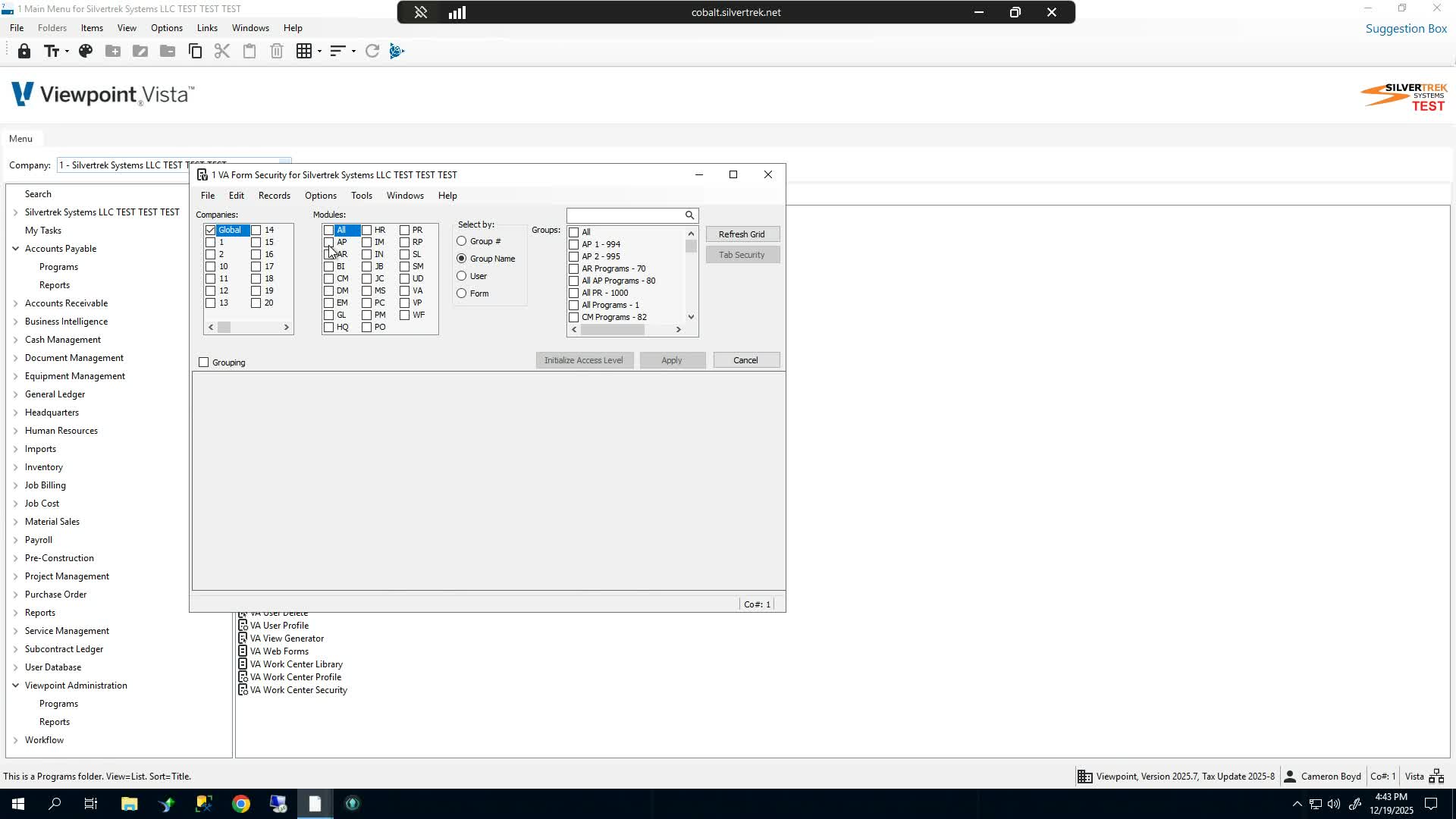Select the Menu tab
The height and width of the screenshot is (819, 1456).
click(20, 139)
